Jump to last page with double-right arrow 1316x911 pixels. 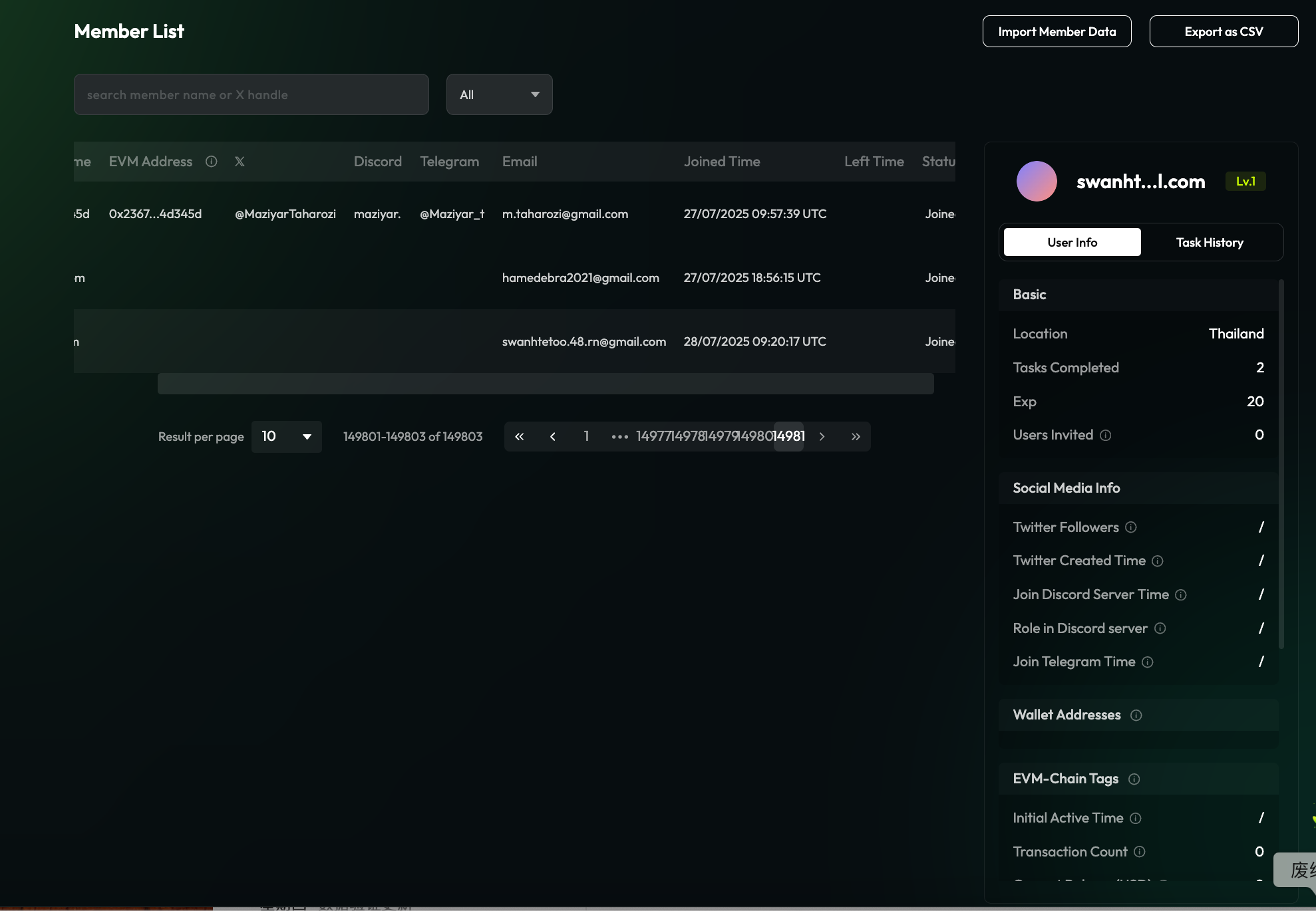[x=856, y=437]
